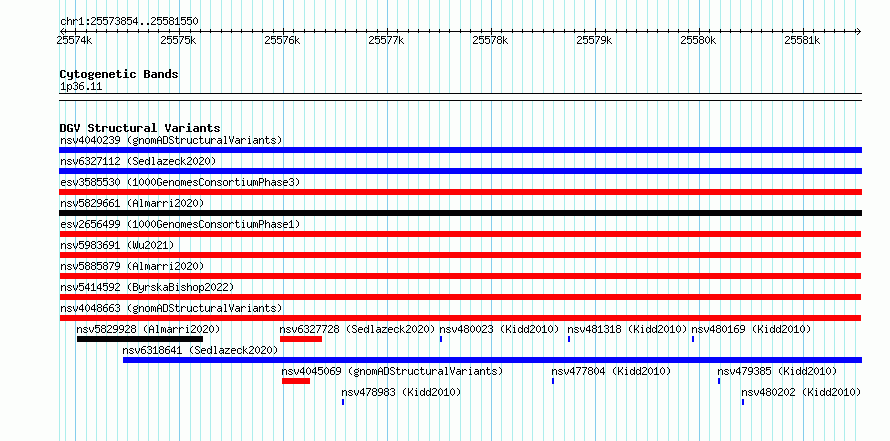Click the 25576k ruler tick label
This screenshot has height=441, width=890.
click(282, 40)
